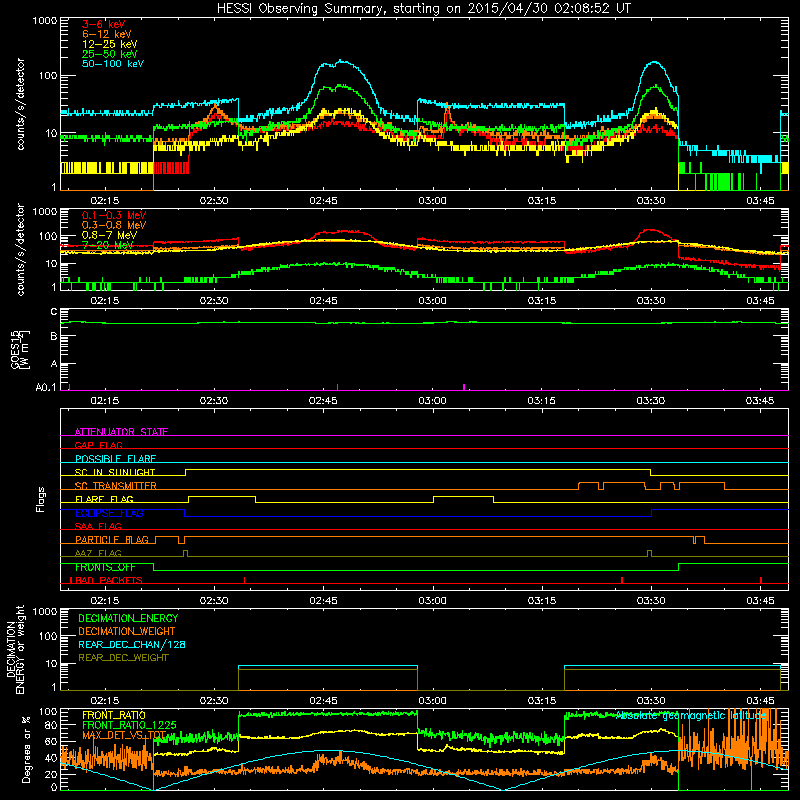Click the REAR_DEC_WEIGHT legend label
This screenshot has width=800, height=800.
pyautogui.click(x=123, y=658)
